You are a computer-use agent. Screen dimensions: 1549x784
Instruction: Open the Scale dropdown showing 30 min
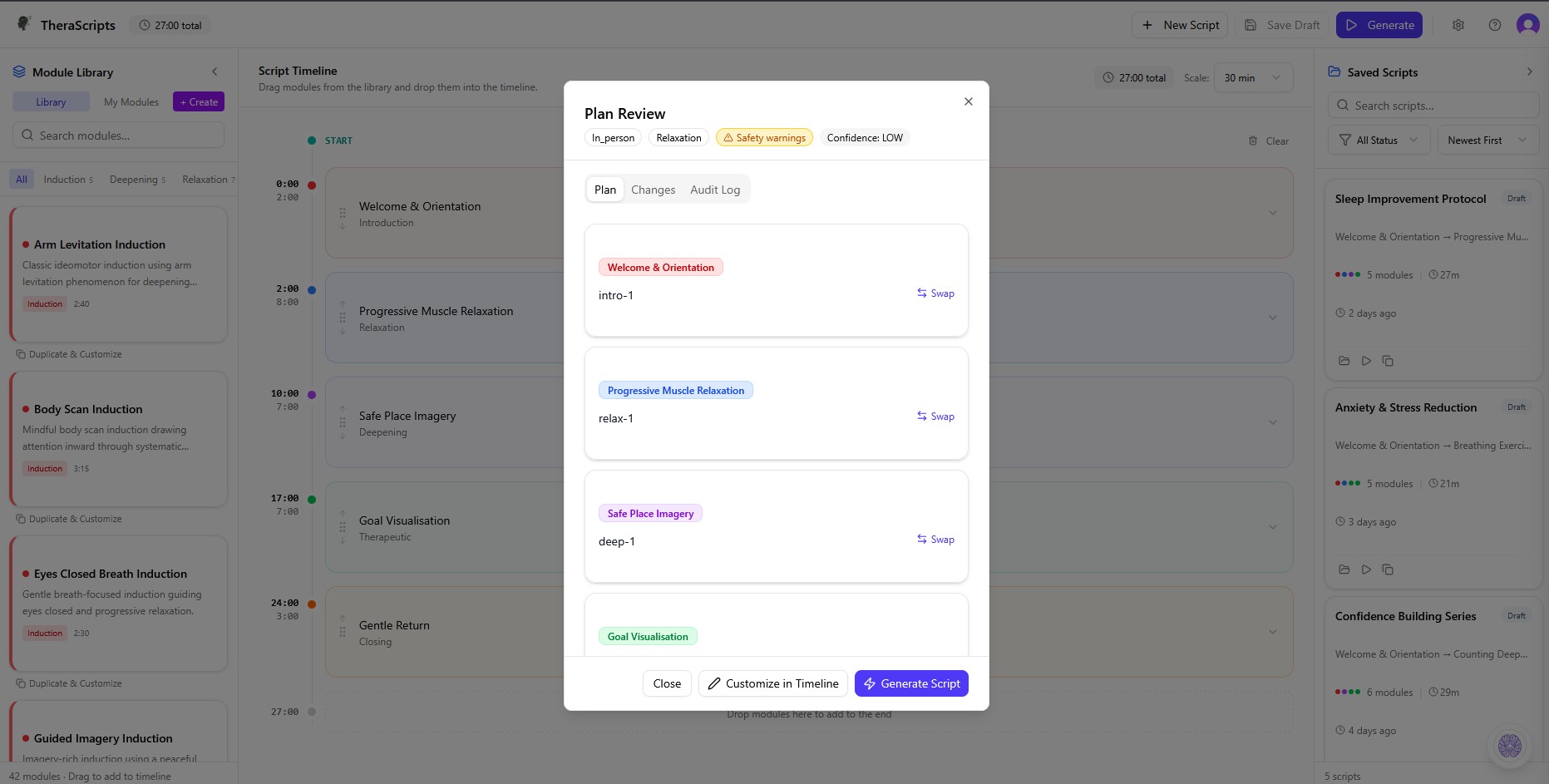[x=1253, y=77]
